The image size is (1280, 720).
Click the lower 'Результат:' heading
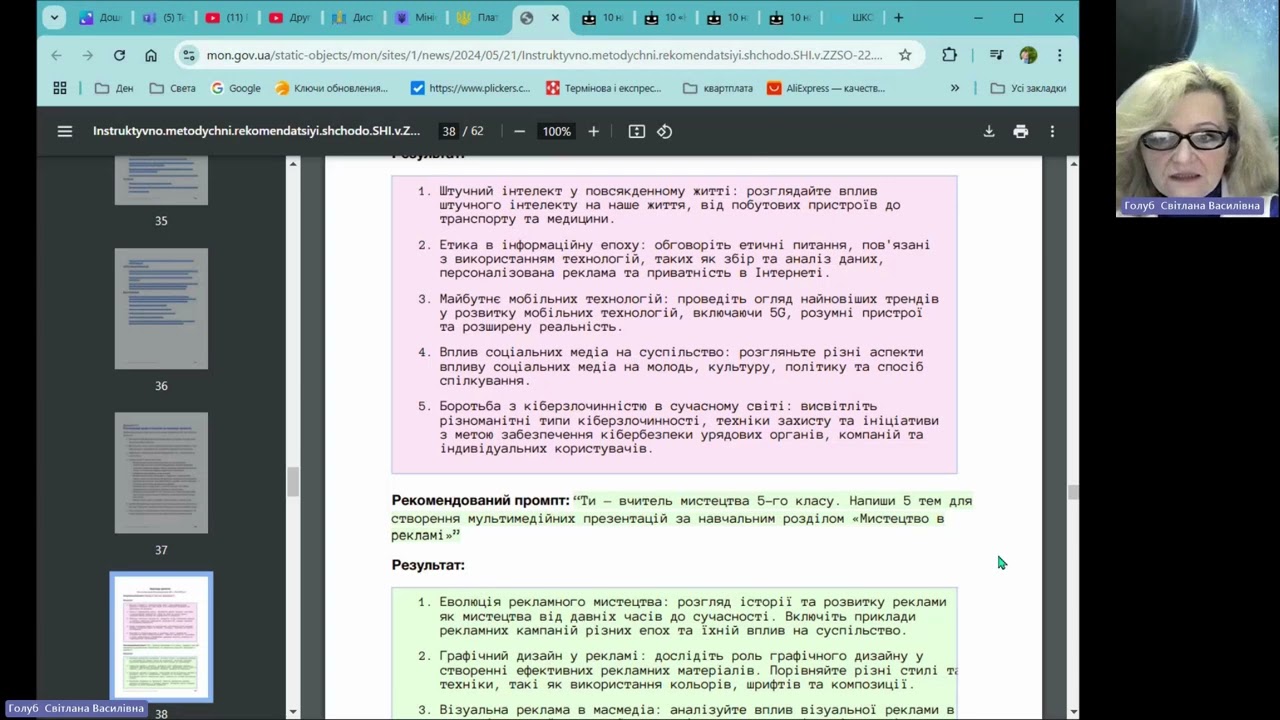428,565
